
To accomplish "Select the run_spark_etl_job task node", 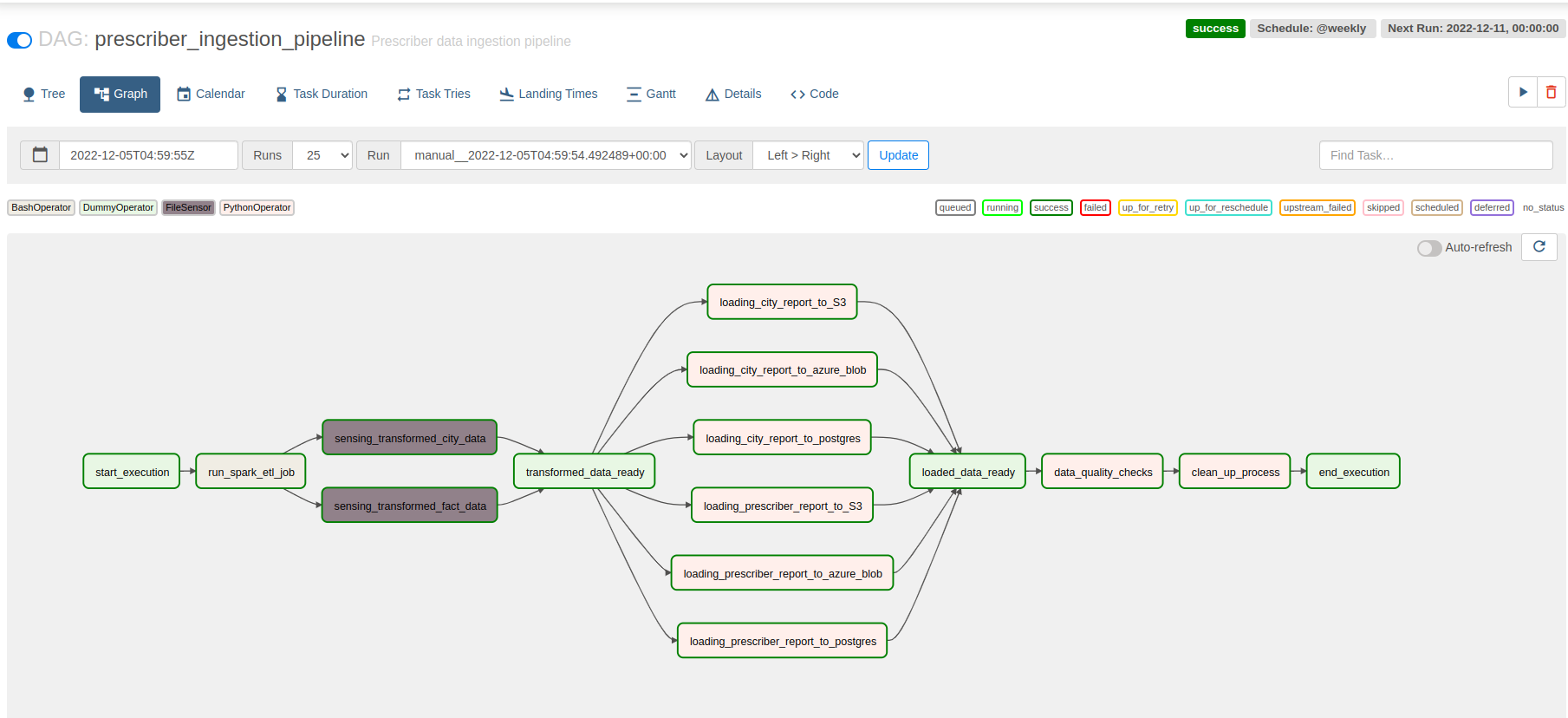I will (x=251, y=472).
